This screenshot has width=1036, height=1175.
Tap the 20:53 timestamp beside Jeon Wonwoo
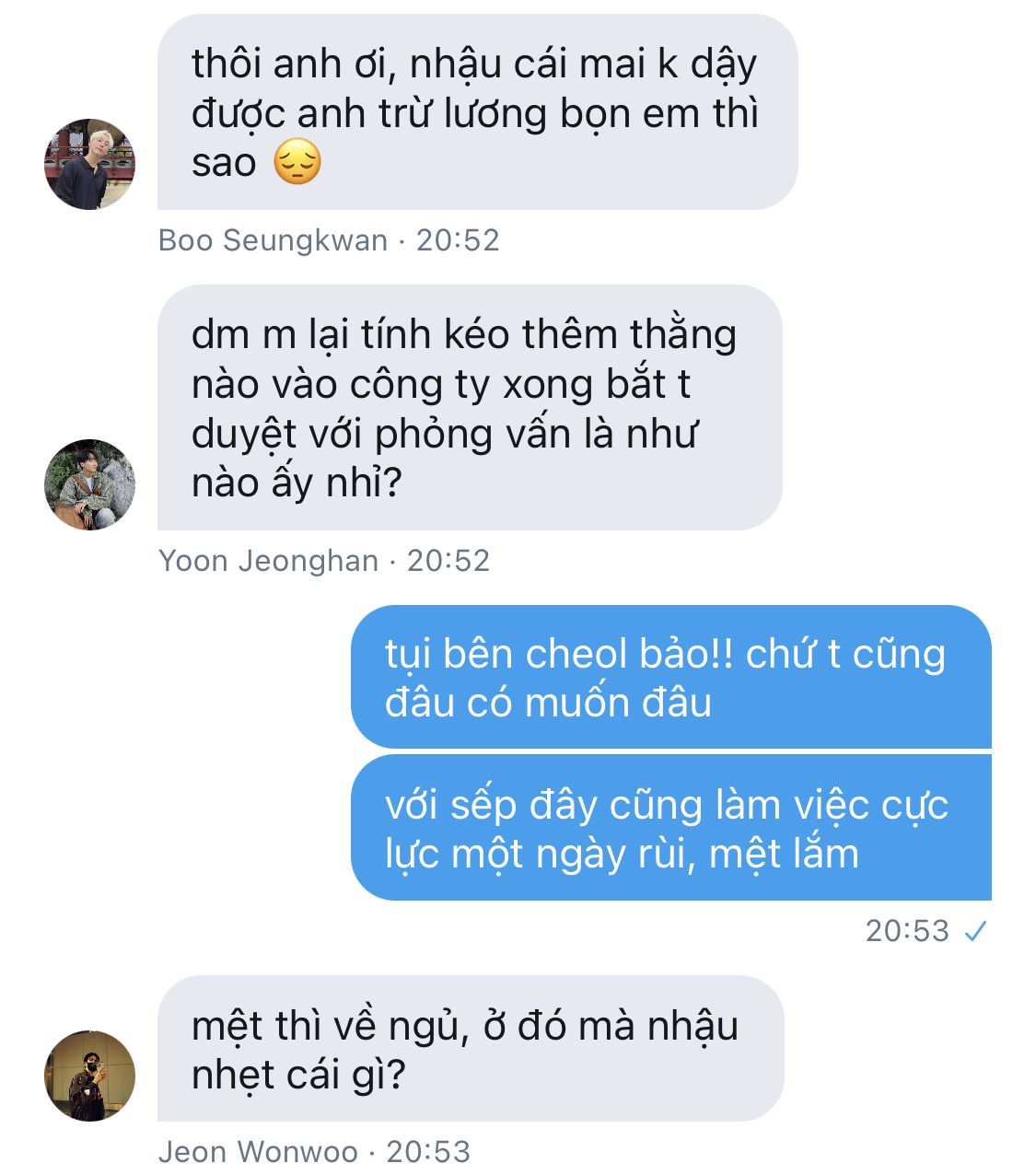(x=428, y=1152)
